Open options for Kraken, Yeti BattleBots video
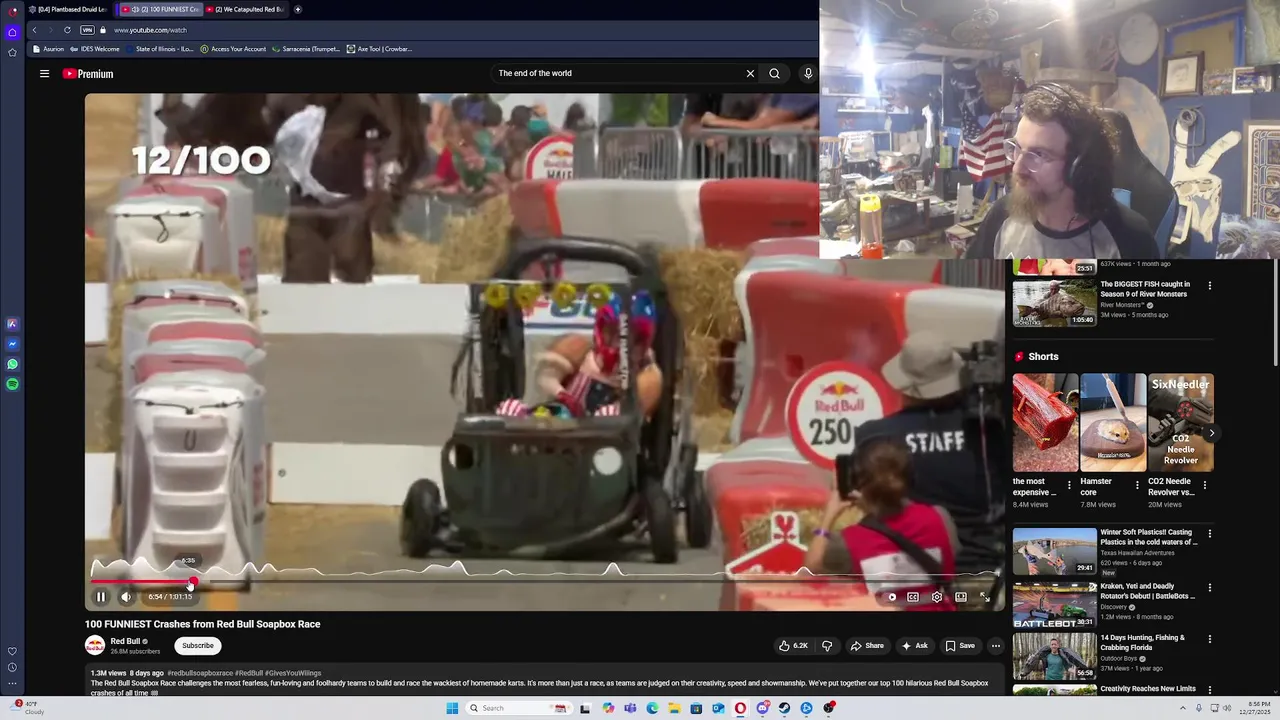Screen dimensions: 1280x720 [x=1210, y=588]
